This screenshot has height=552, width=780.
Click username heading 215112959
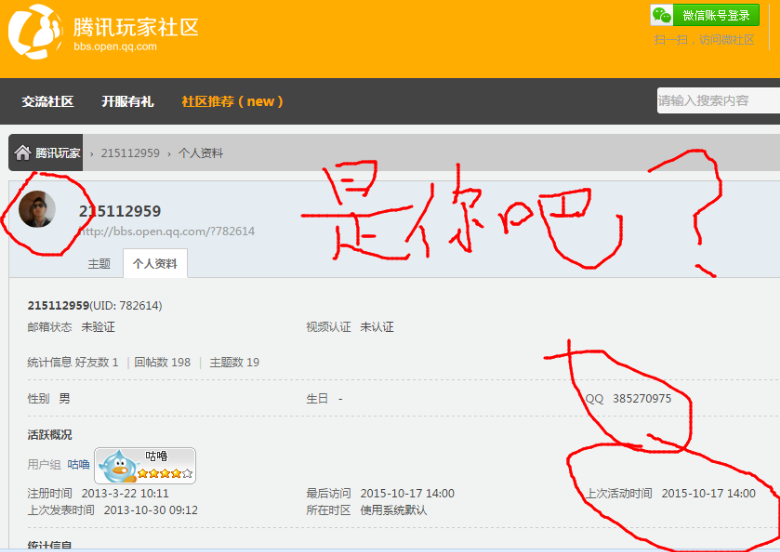point(120,211)
